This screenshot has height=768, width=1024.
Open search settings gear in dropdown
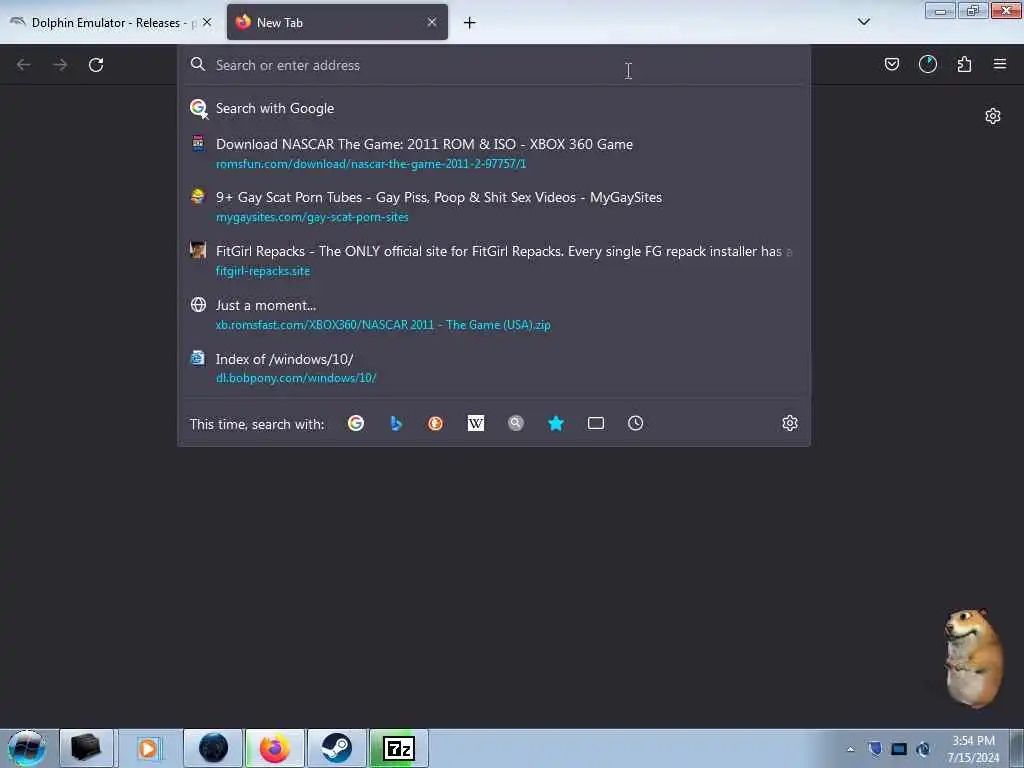point(790,423)
